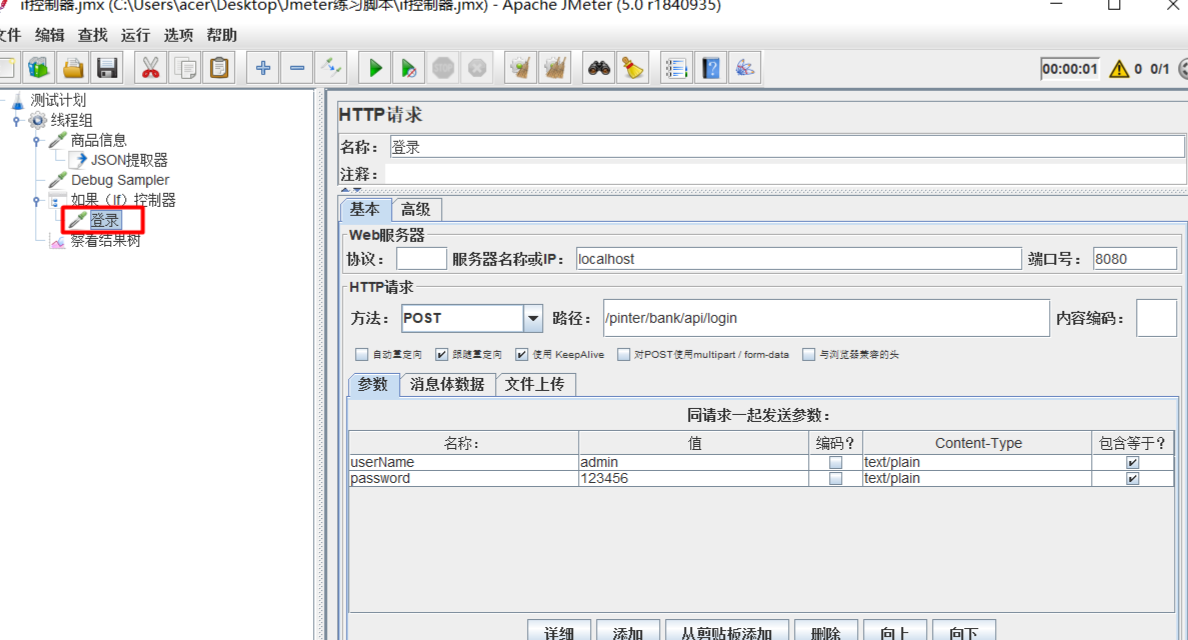Enable 与浏览器兼容的头 checkbox
The image size is (1188, 640).
click(808, 354)
